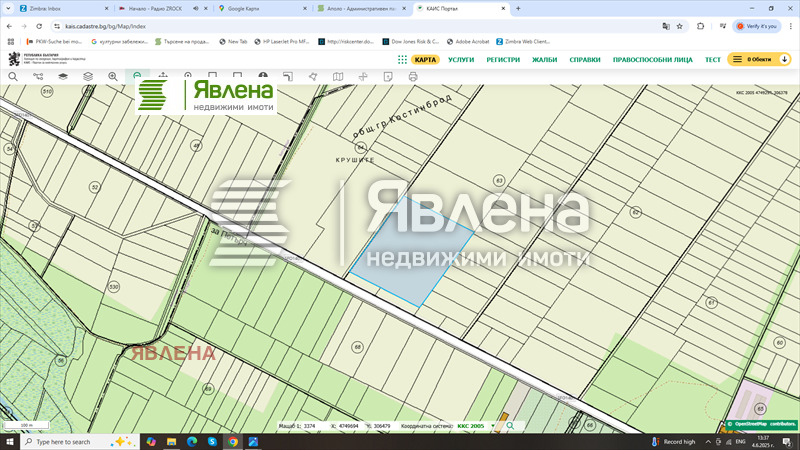This screenshot has width=800, height=450.
Task: Click the print map icon
Action: [x=412, y=76]
